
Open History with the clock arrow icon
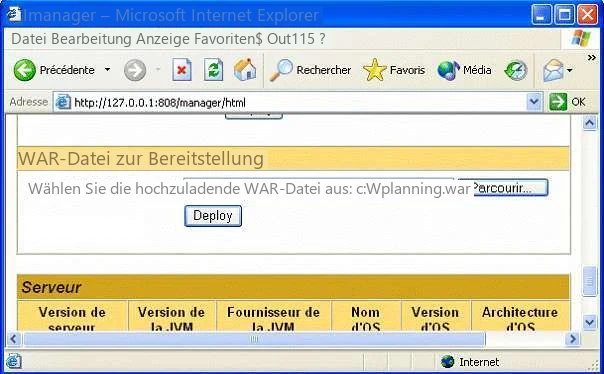point(516,70)
